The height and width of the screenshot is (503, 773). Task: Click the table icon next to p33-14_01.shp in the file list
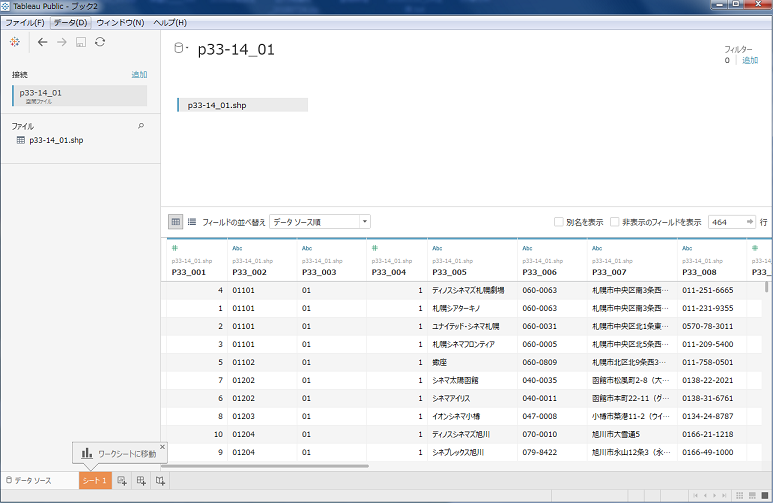click(21, 140)
